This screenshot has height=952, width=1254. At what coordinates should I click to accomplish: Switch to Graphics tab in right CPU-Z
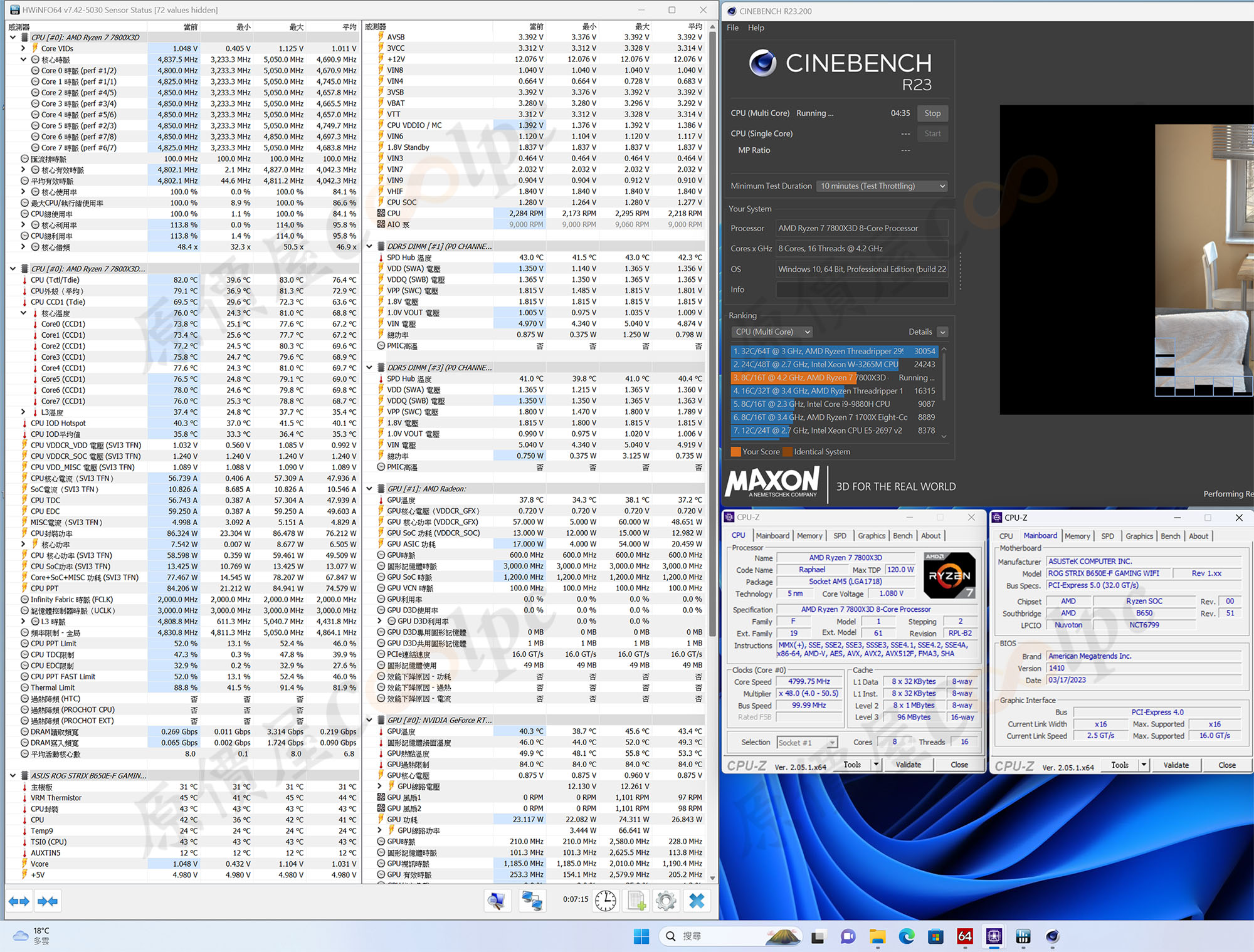1139,536
